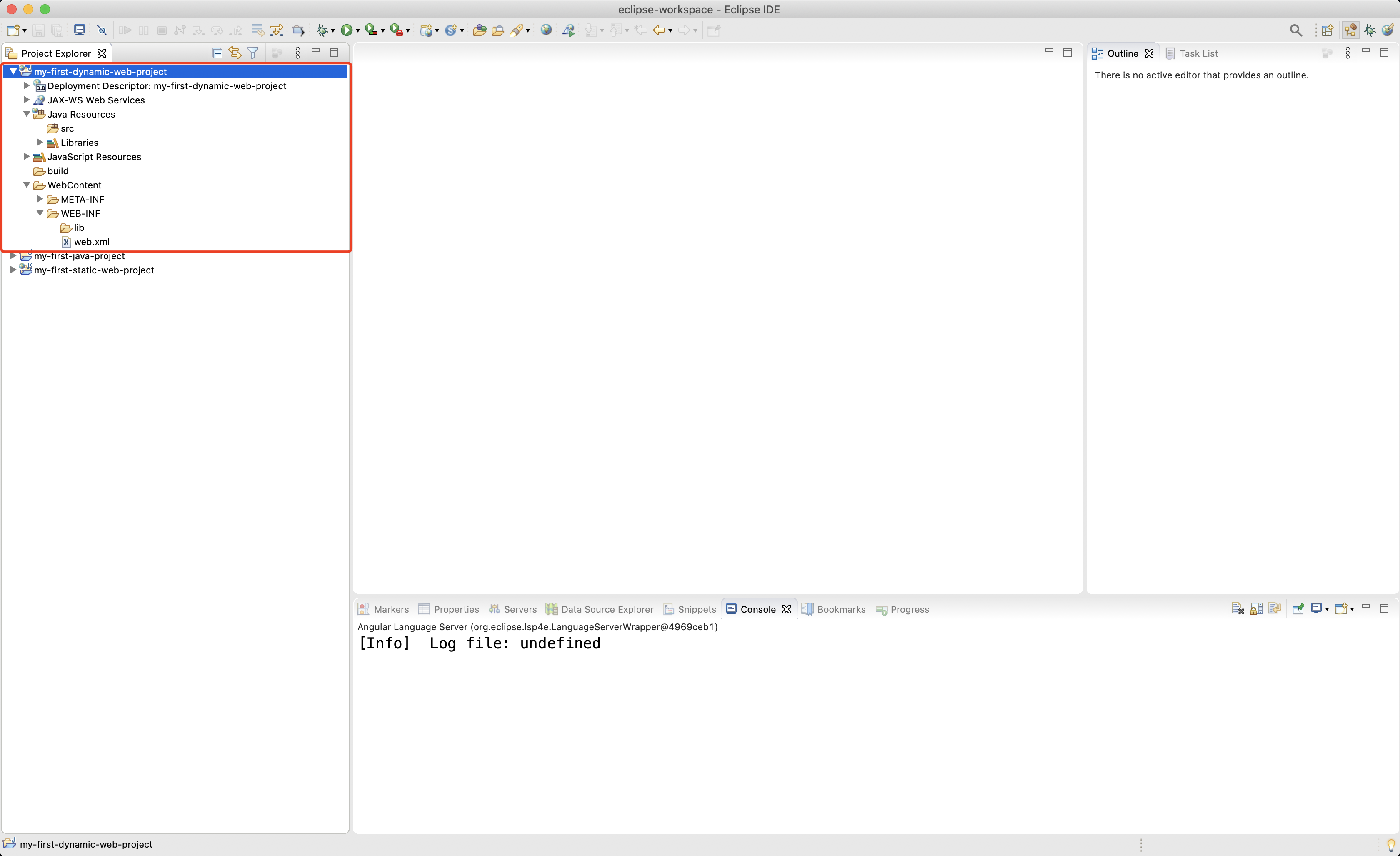
Task: Expand the META-INF folder
Action: click(40, 199)
